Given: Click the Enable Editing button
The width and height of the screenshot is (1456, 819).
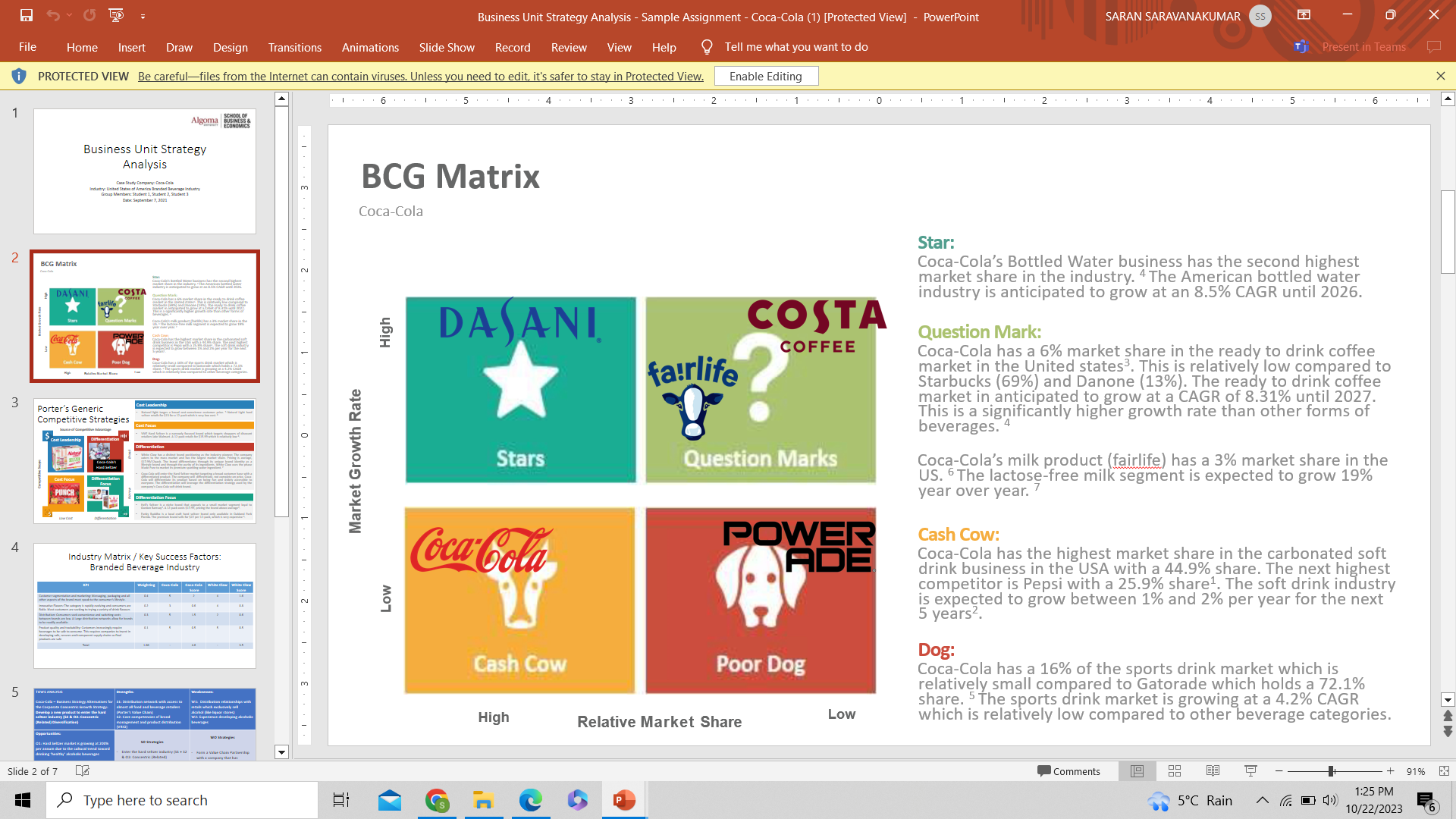Looking at the screenshot, I should pos(766,77).
